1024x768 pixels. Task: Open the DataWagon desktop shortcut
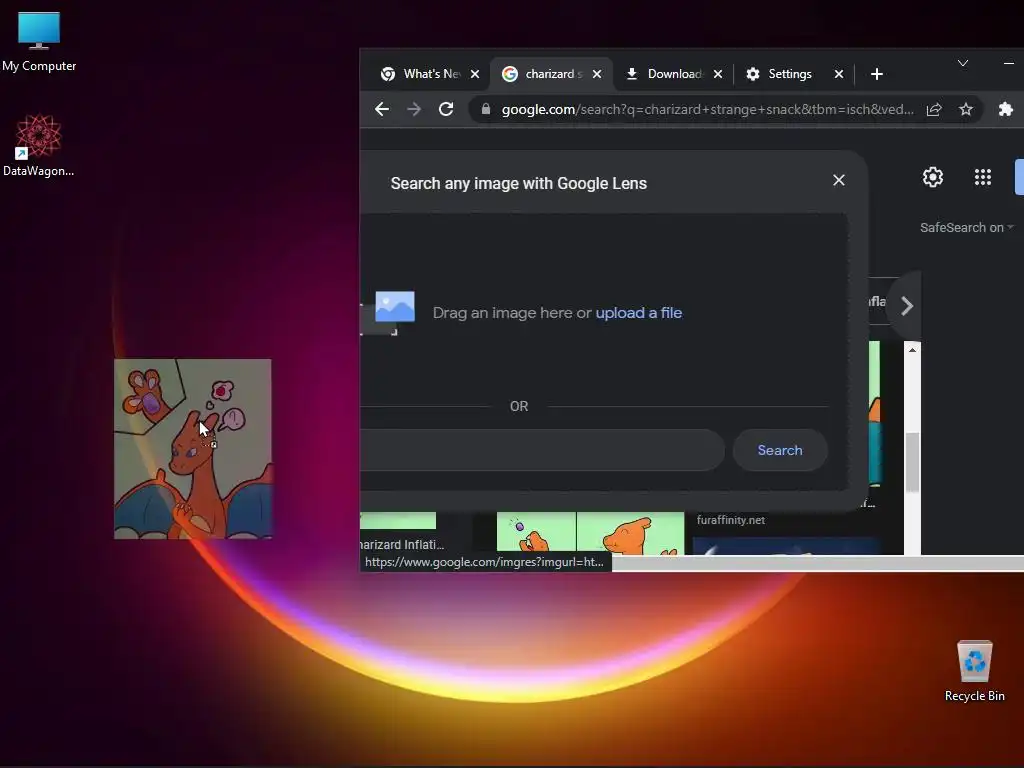click(x=39, y=145)
